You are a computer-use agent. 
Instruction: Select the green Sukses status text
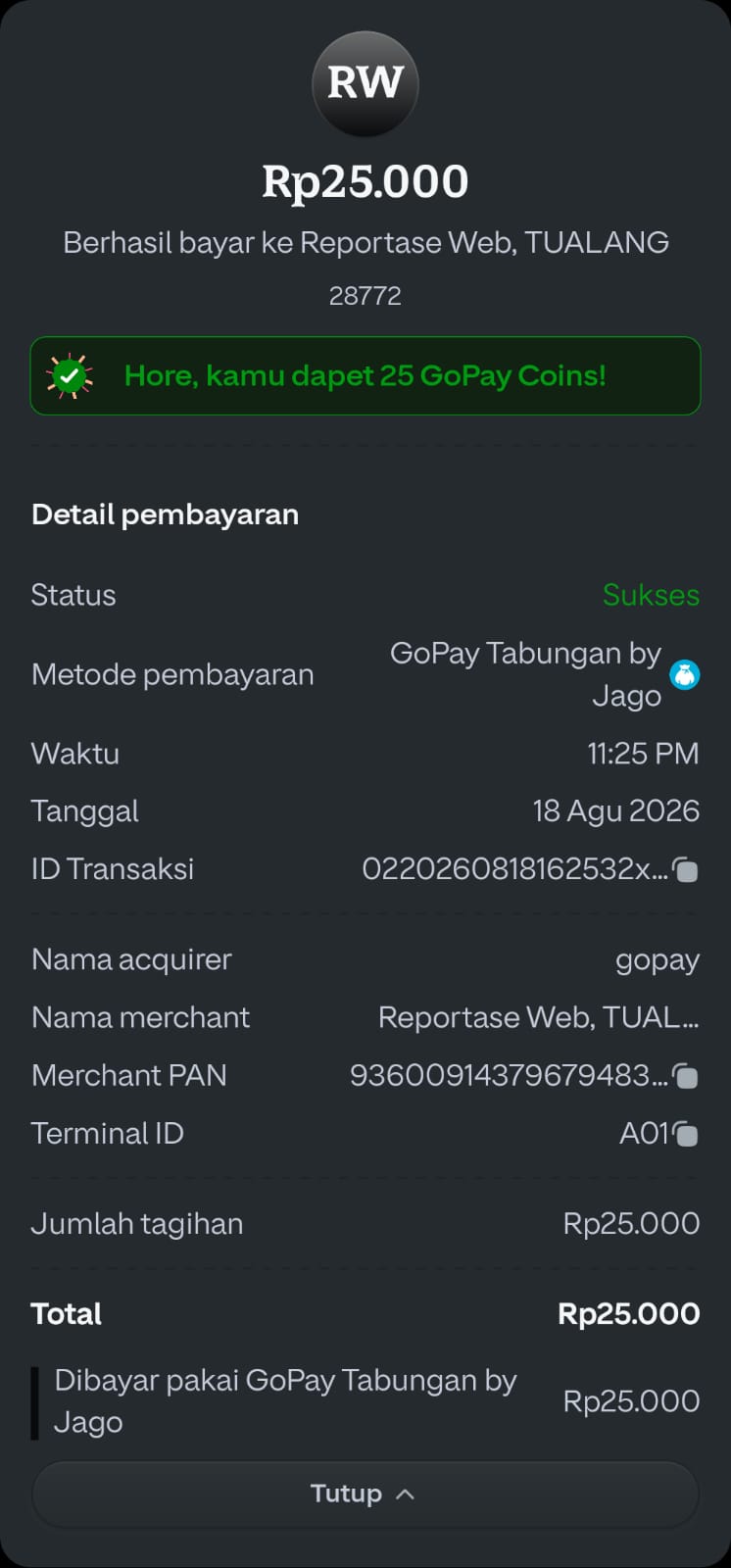click(x=651, y=595)
